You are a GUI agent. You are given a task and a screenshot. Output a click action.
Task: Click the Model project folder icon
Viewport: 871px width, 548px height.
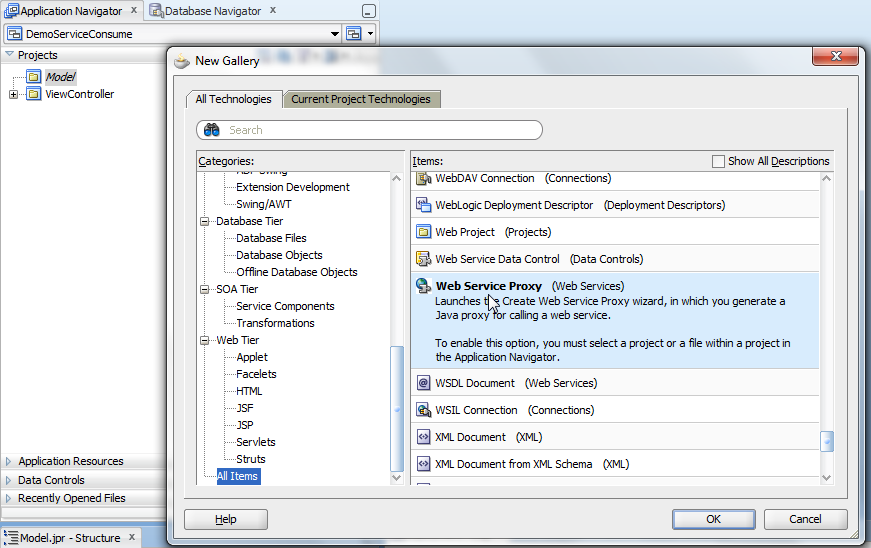[x=34, y=77]
